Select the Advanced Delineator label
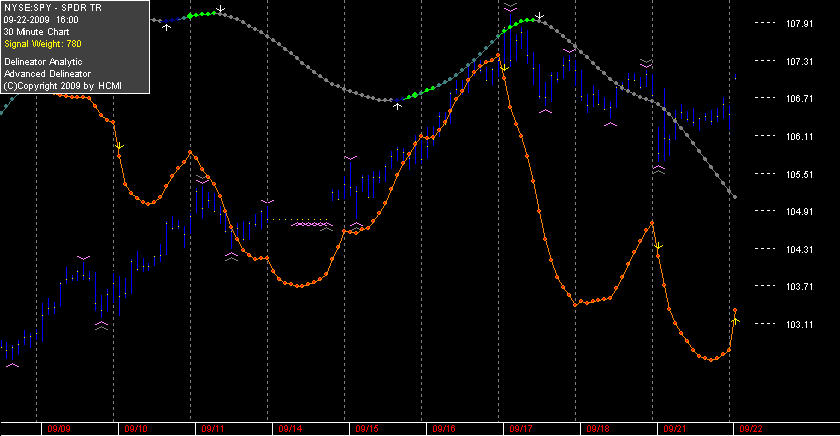 pyautogui.click(x=47, y=74)
